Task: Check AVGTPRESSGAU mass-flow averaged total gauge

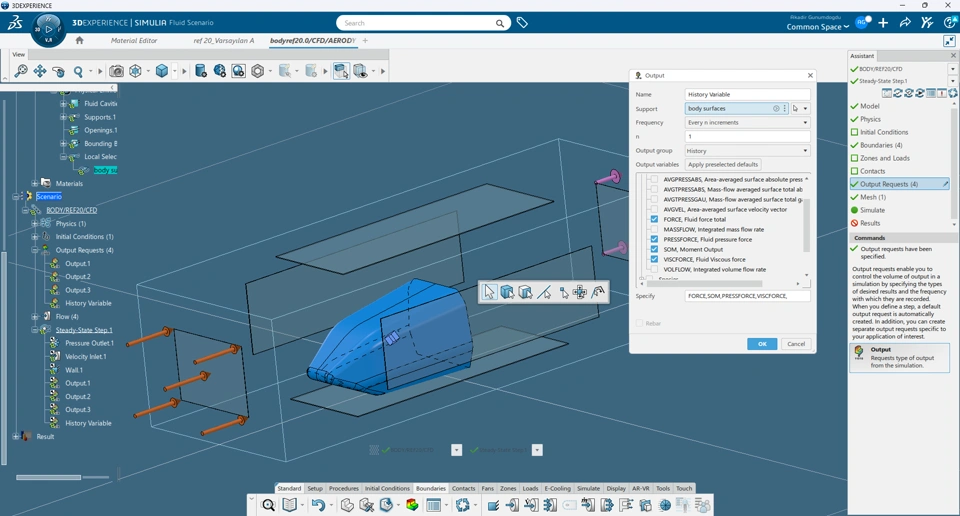Action: [654, 200]
